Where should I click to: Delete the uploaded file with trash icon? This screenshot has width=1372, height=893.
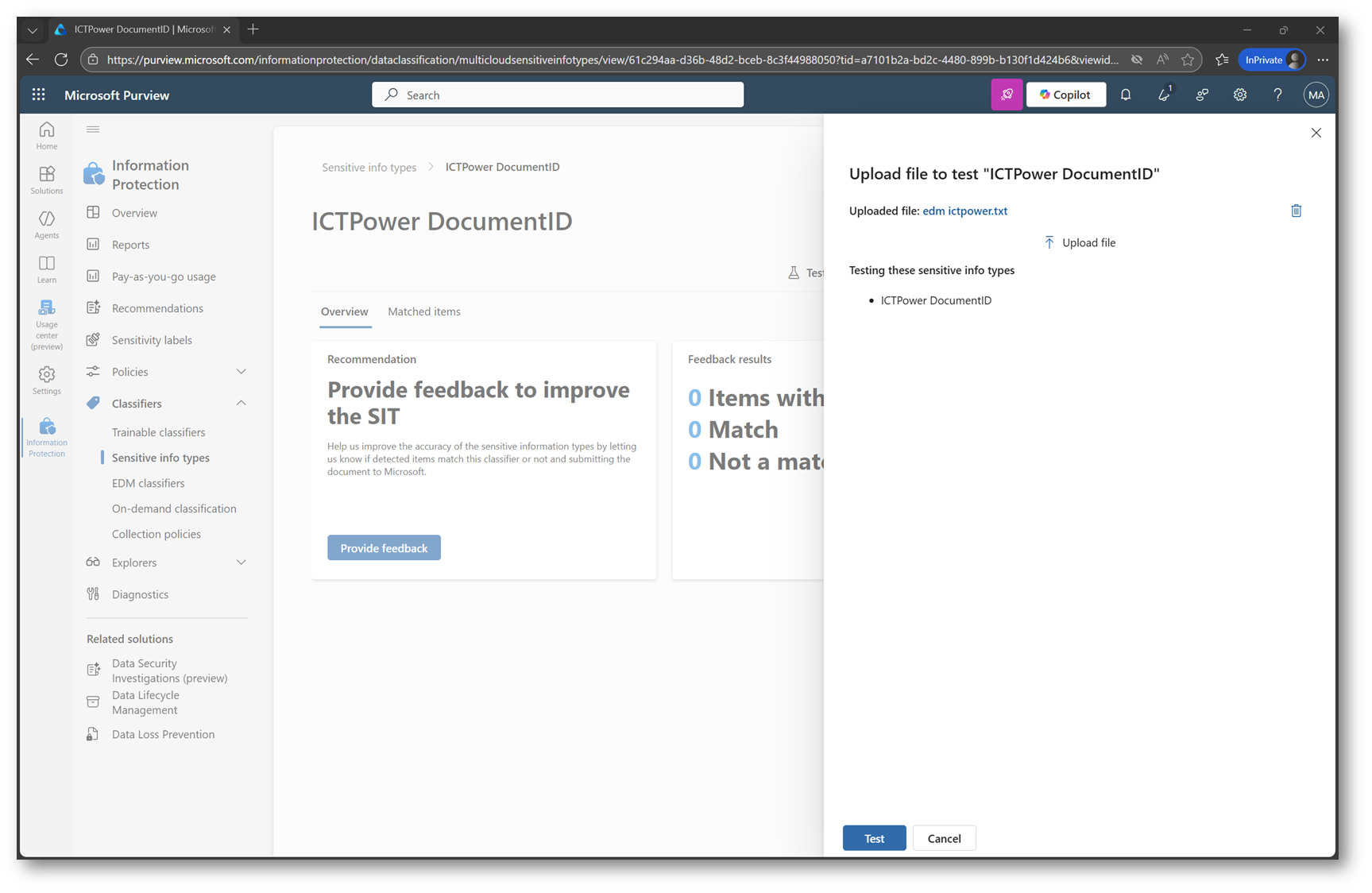[x=1297, y=211]
